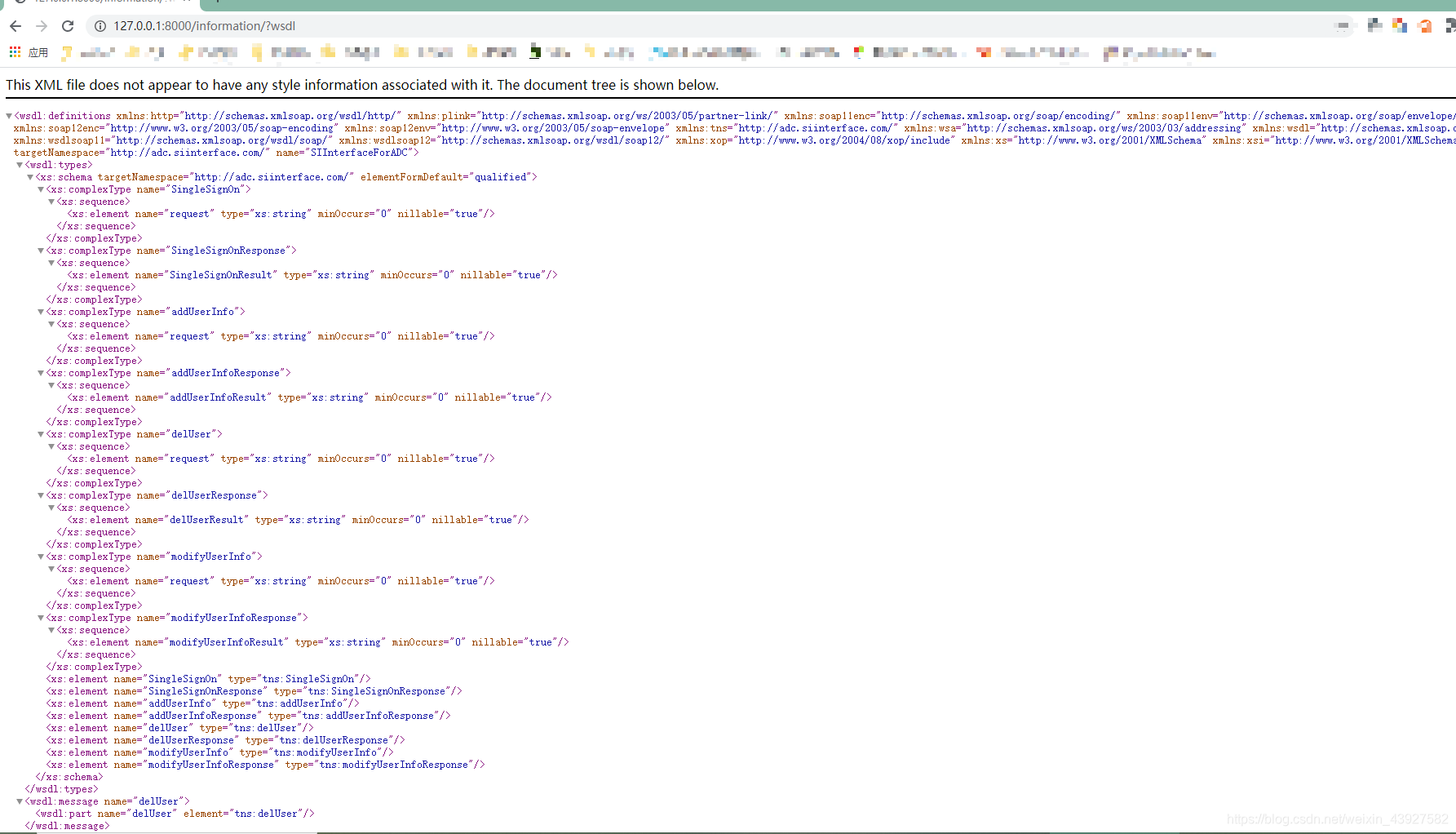The image size is (1456, 834).
Task: Click the "SingleSignOnResult" element line
Action: (x=312, y=275)
